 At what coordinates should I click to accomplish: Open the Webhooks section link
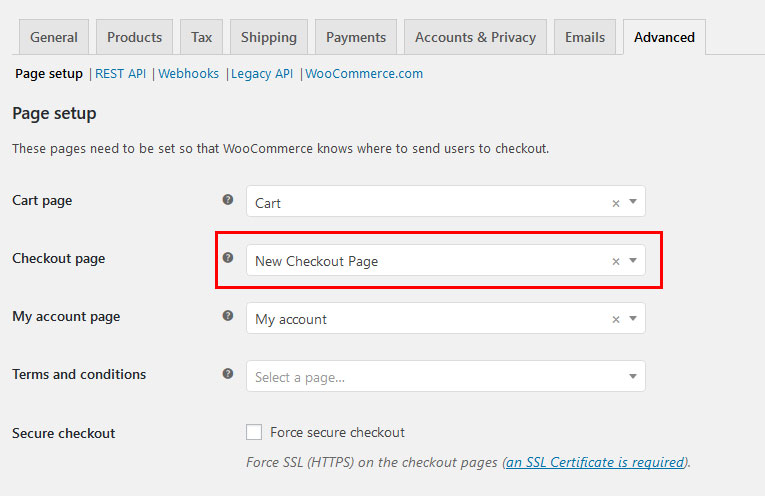click(188, 74)
